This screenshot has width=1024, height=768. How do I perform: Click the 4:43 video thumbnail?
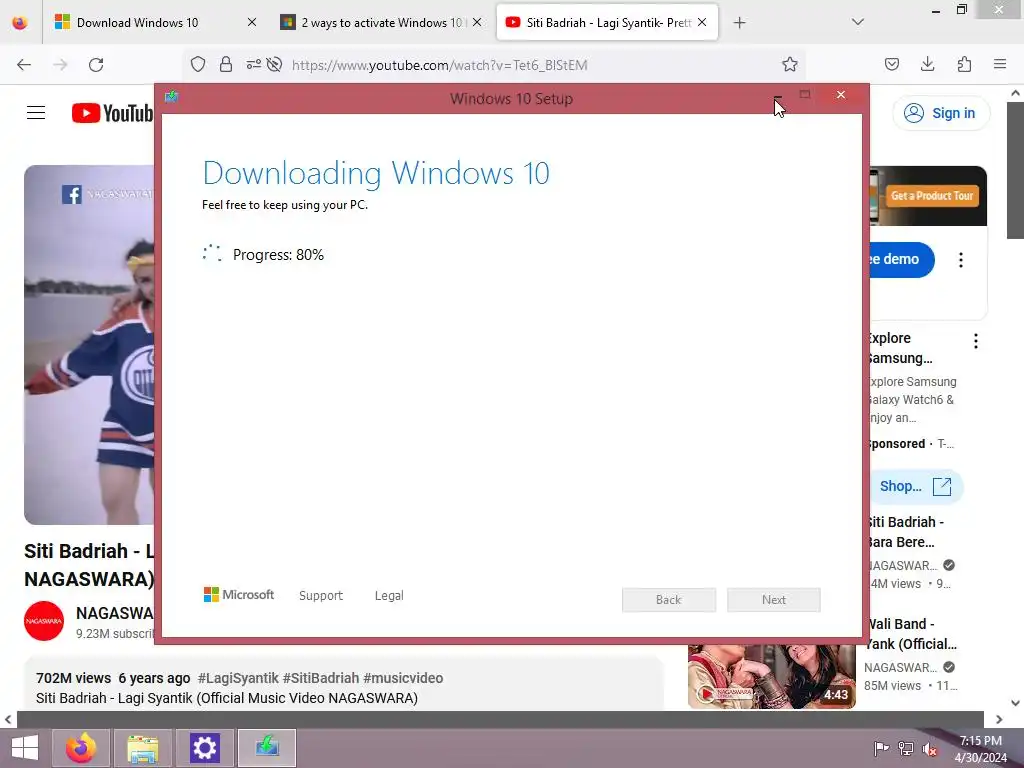point(772,677)
